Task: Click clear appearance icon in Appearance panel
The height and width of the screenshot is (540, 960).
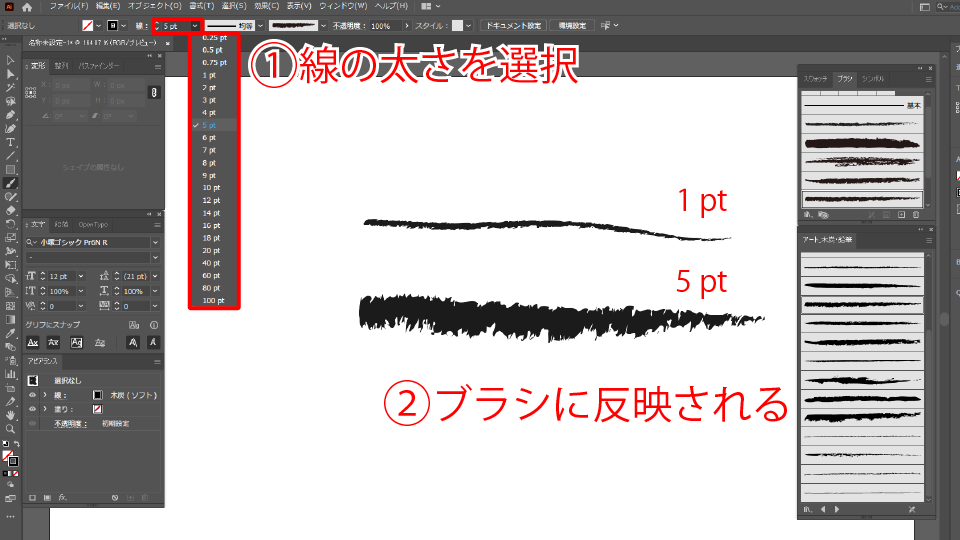Action: pos(114,498)
